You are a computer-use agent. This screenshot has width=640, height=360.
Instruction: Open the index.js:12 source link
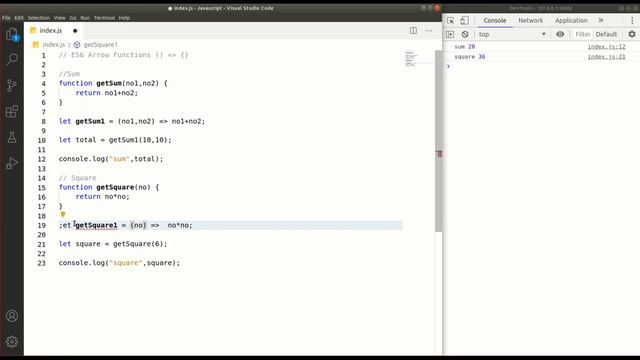tap(606, 47)
